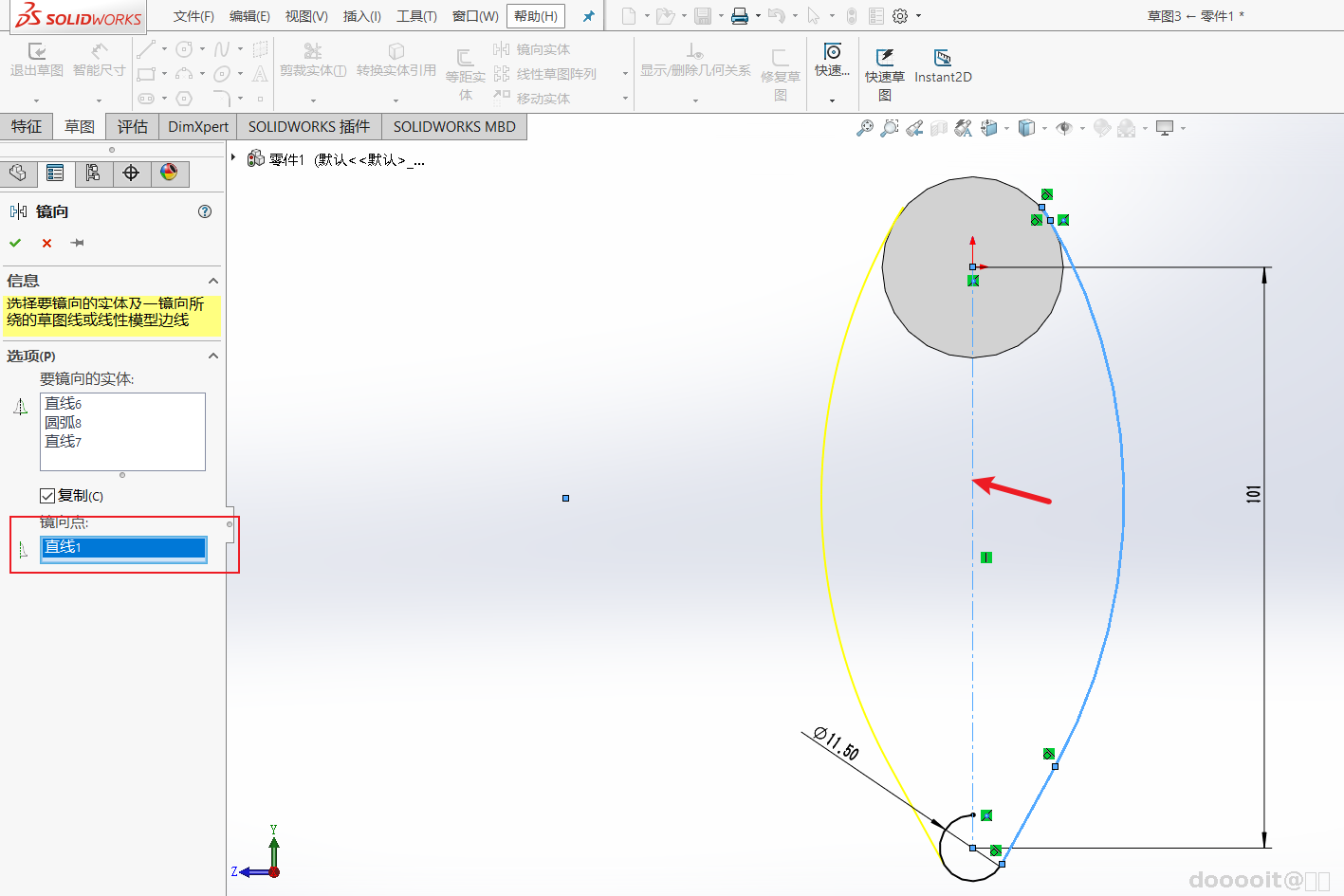The image size is (1344, 896).
Task: Click the Print icon in the top toolbar
Action: [740, 16]
